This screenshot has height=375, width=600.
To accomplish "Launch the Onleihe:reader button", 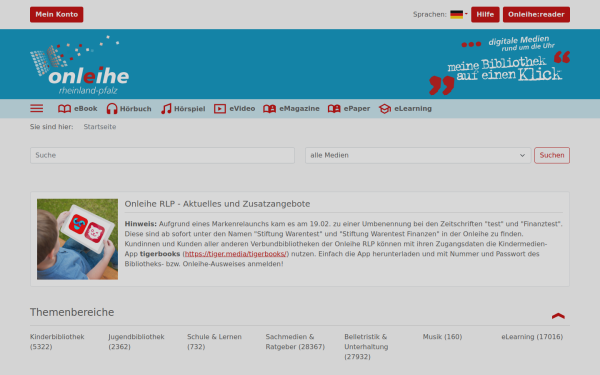I will (x=536, y=15).
